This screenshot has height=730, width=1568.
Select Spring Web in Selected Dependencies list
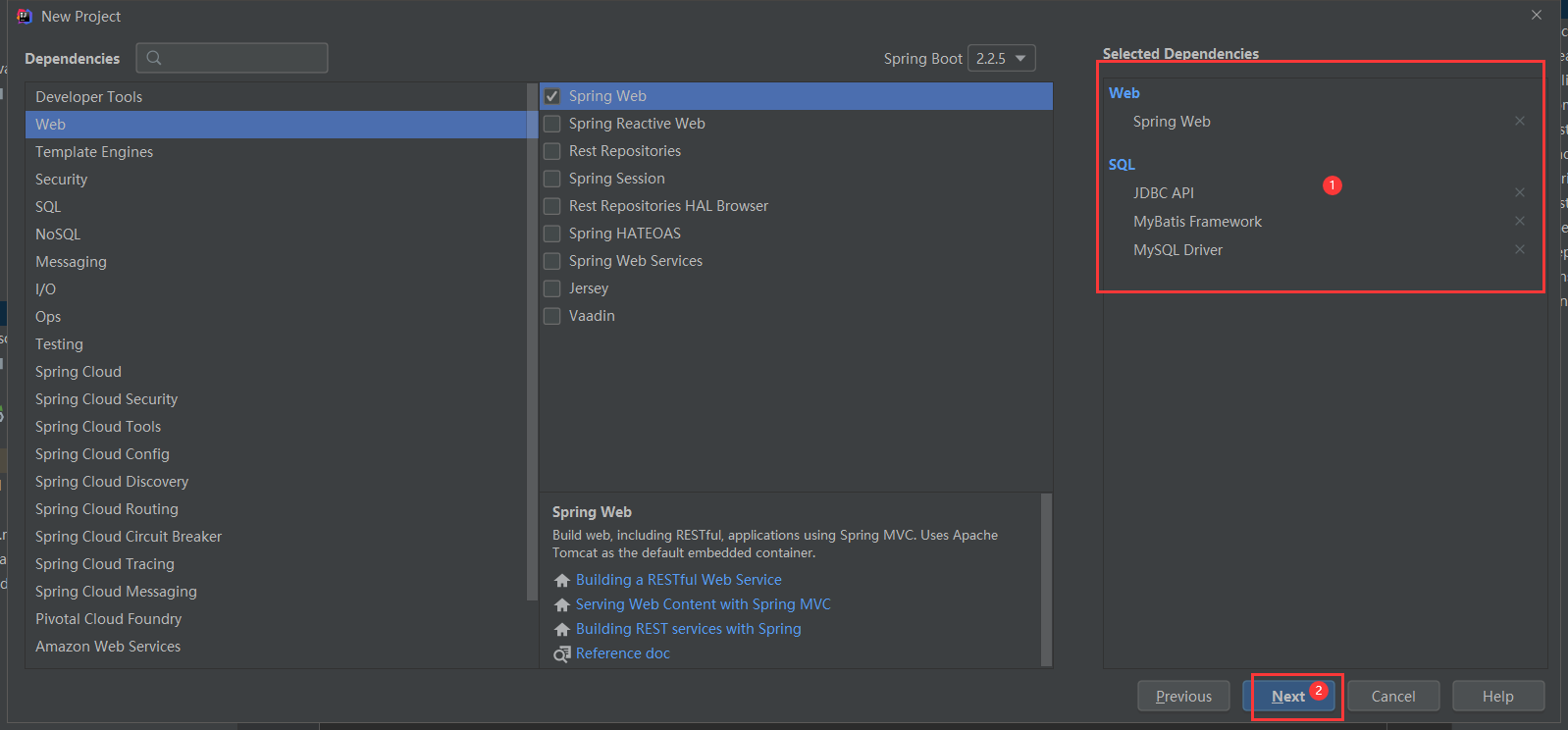click(1172, 122)
